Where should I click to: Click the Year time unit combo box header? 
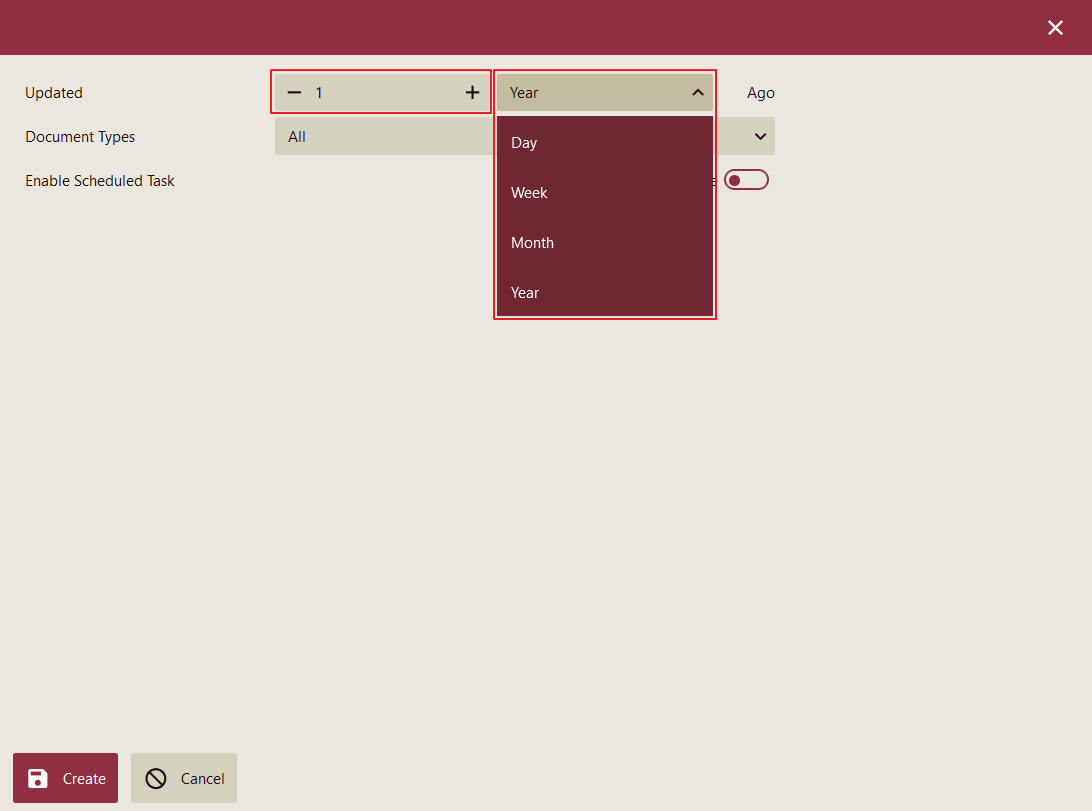click(x=590, y=93)
